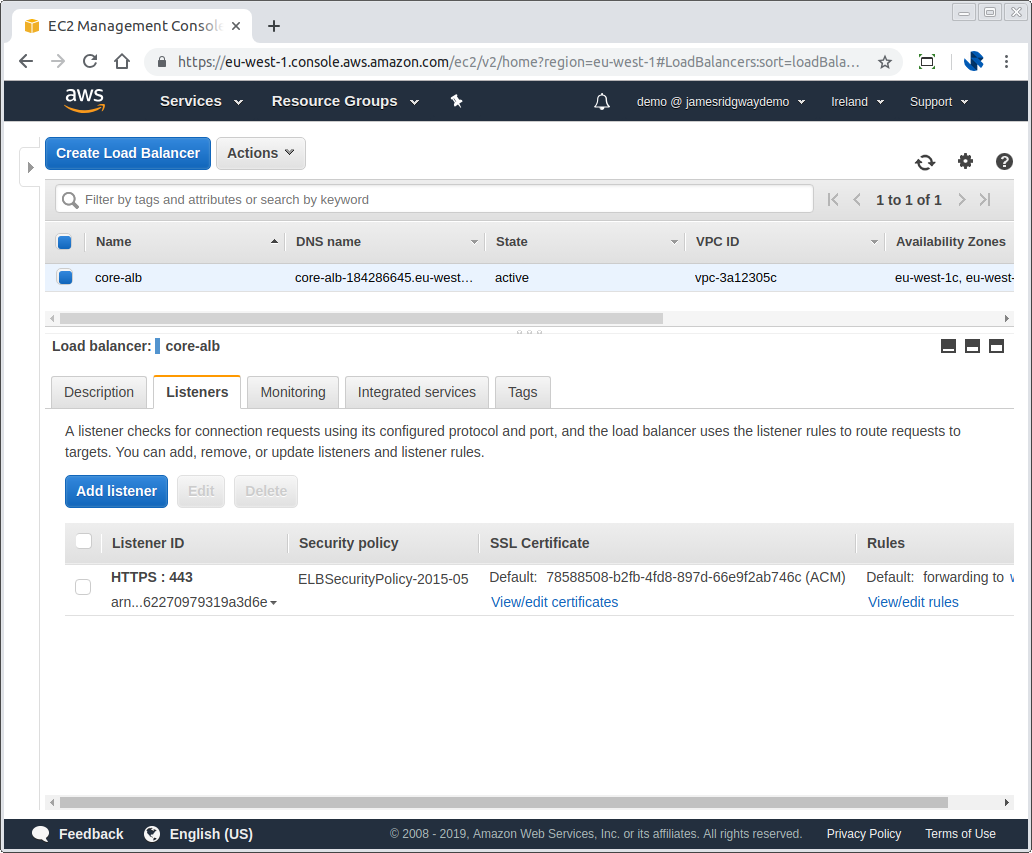Image resolution: width=1032 pixels, height=853 pixels.
Task: Select the HTTPS : 443 listener checkbox
Action: [83, 586]
